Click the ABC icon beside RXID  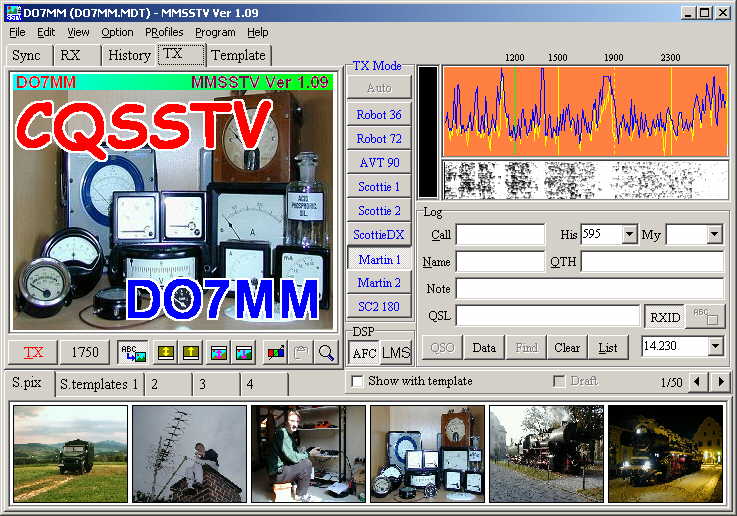pyautogui.click(x=706, y=316)
